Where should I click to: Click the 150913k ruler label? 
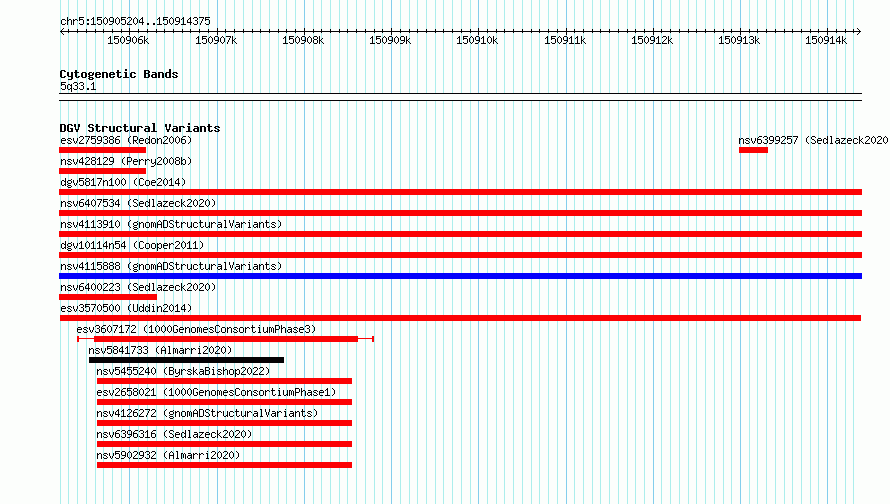739,40
